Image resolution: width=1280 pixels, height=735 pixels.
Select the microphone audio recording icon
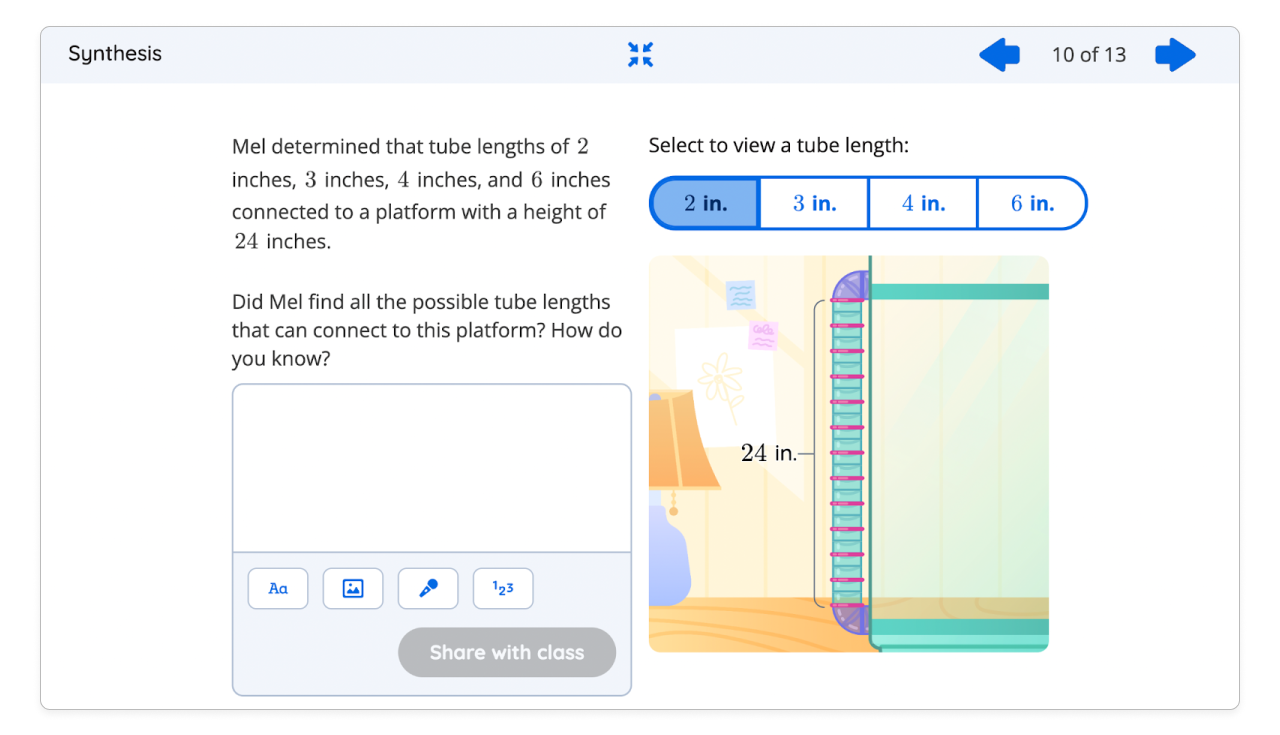[x=427, y=588]
